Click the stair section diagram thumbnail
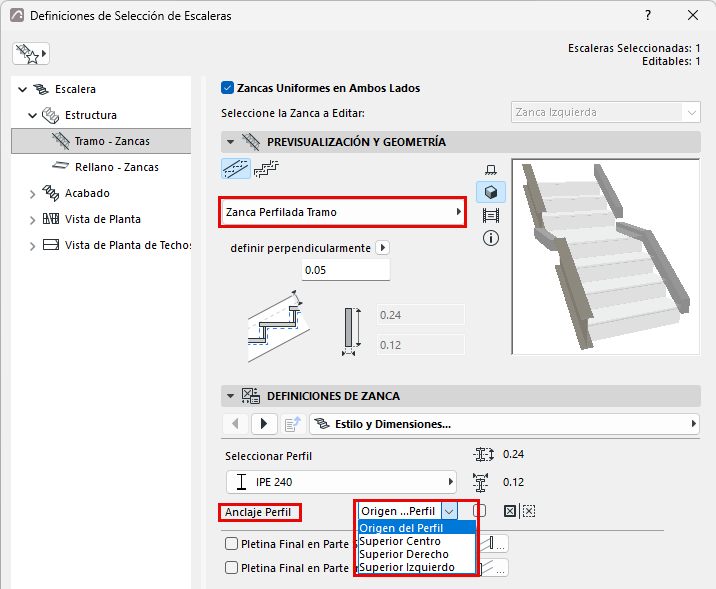 coord(279,326)
